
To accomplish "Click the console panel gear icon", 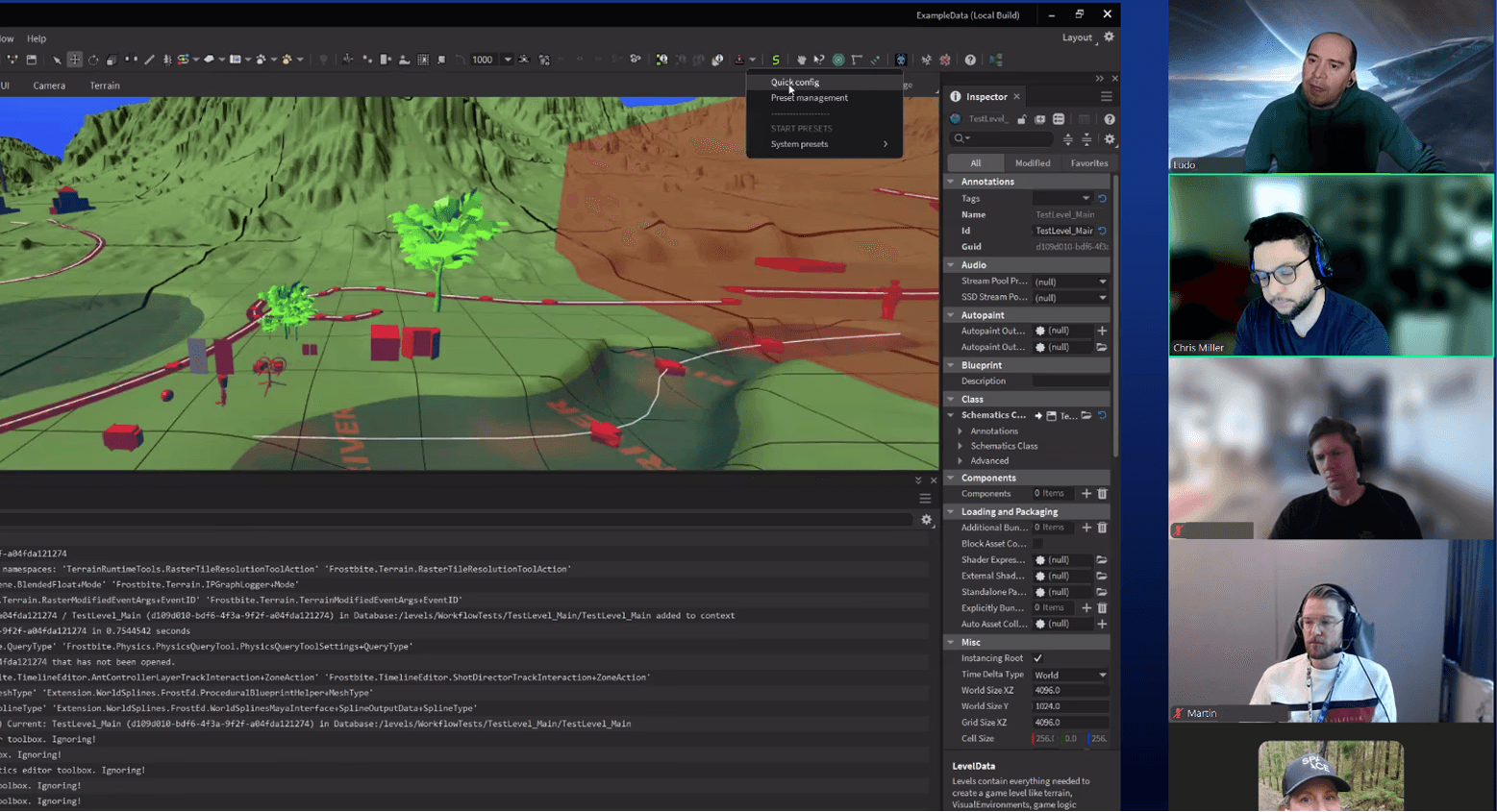I will (x=926, y=520).
